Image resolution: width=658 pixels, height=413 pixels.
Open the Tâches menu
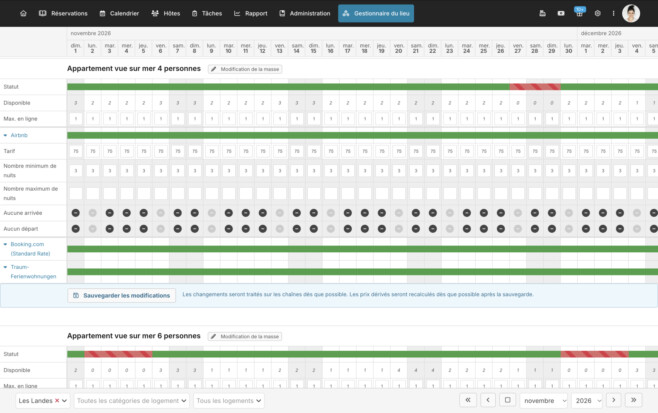207,13
